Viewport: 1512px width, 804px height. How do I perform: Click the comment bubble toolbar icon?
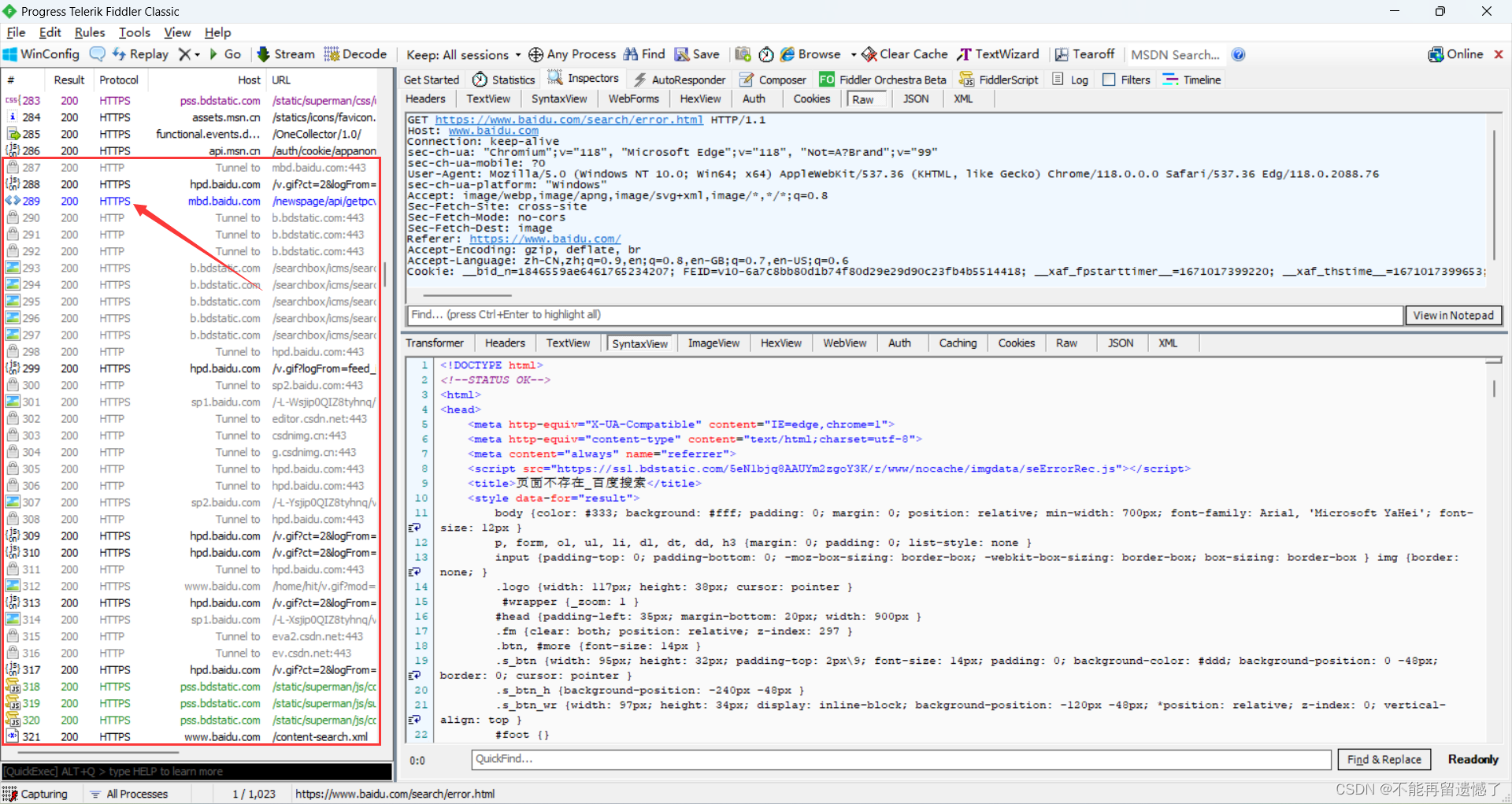(x=98, y=54)
